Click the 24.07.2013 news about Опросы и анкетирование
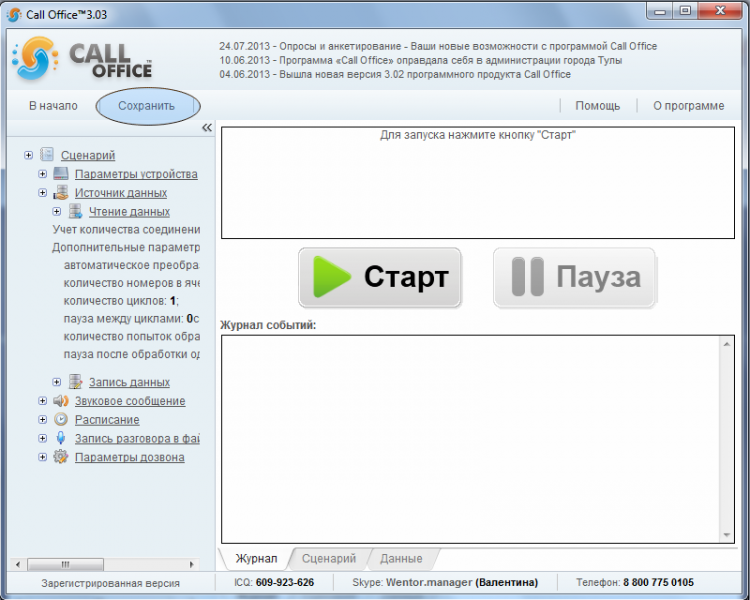The height and width of the screenshot is (600, 750). (x=438, y=46)
